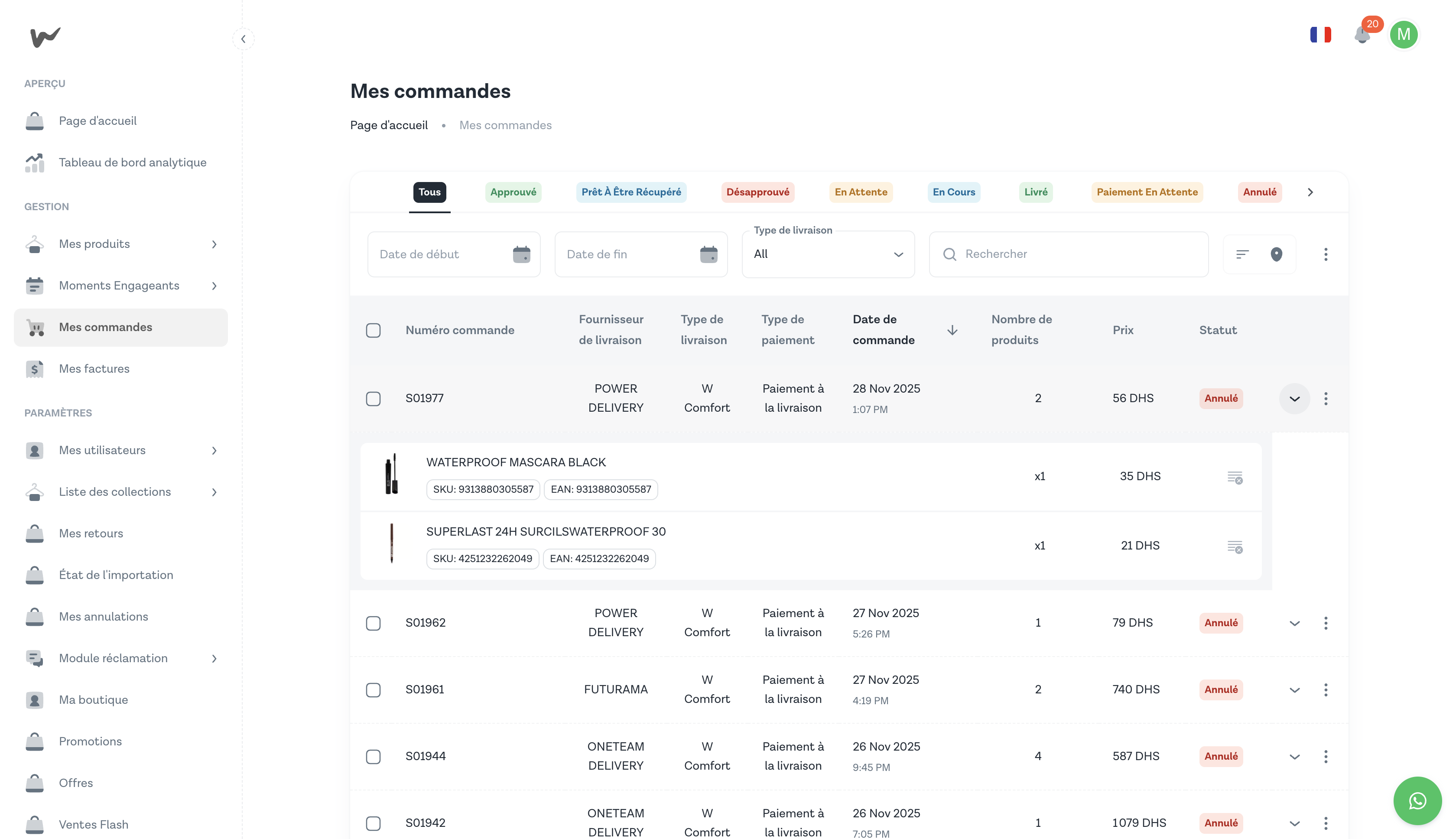Click the map pin location filter icon

(1276, 254)
